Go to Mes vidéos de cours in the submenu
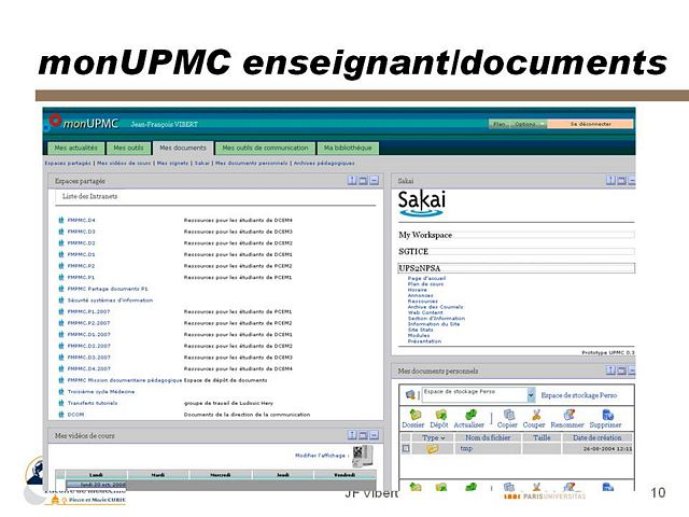This screenshot has width=689, height=517. (124, 163)
